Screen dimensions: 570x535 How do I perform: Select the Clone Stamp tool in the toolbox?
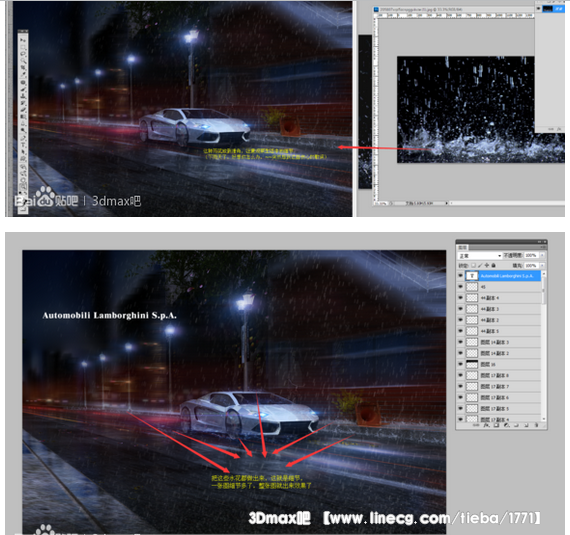tap(23, 96)
